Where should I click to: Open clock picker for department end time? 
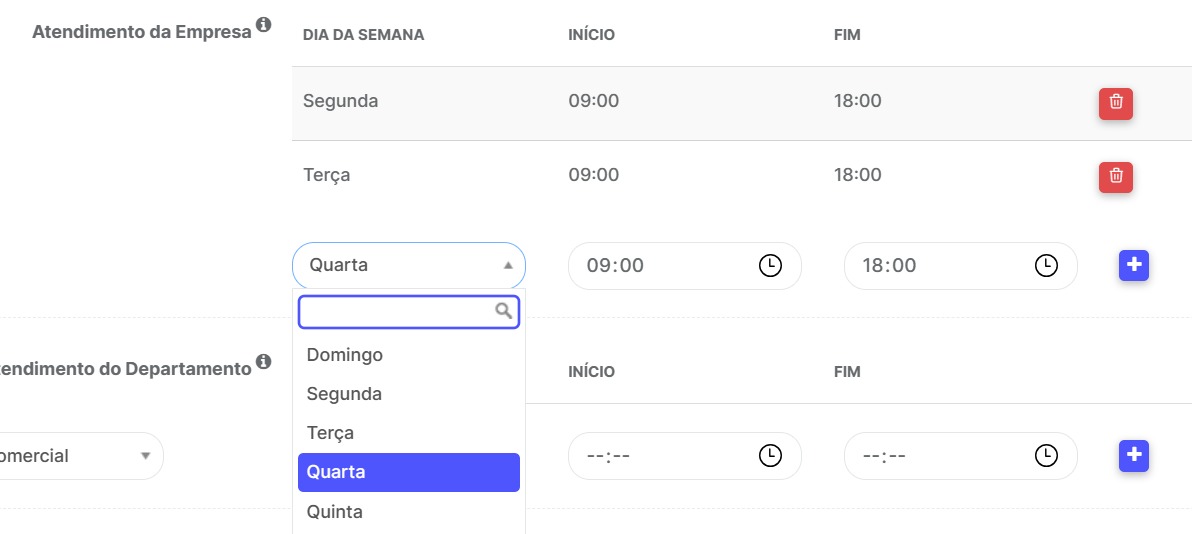point(1047,456)
